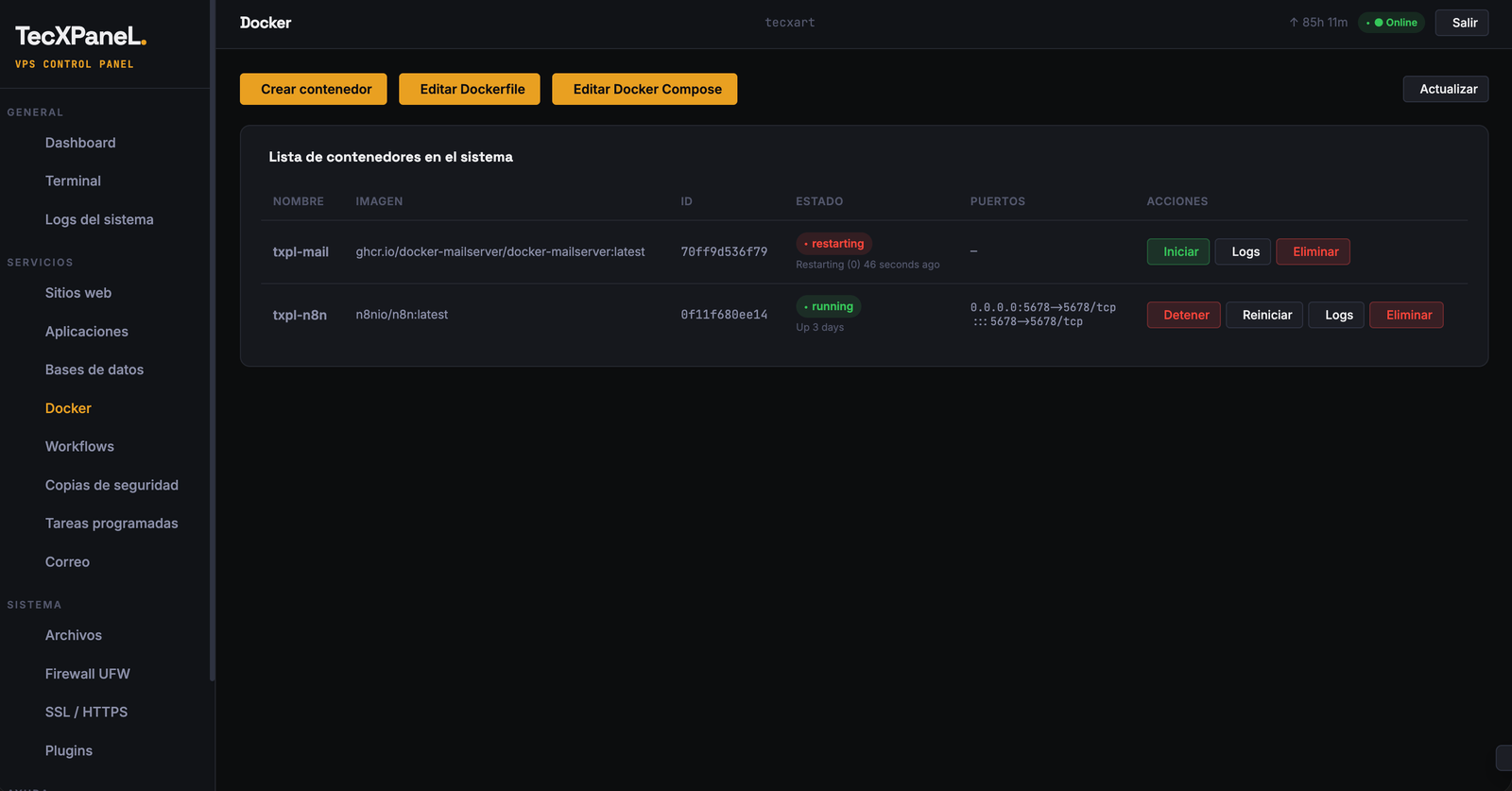Click Crear contenedor button
Image resolution: width=1512 pixels, height=791 pixels.
314,89
